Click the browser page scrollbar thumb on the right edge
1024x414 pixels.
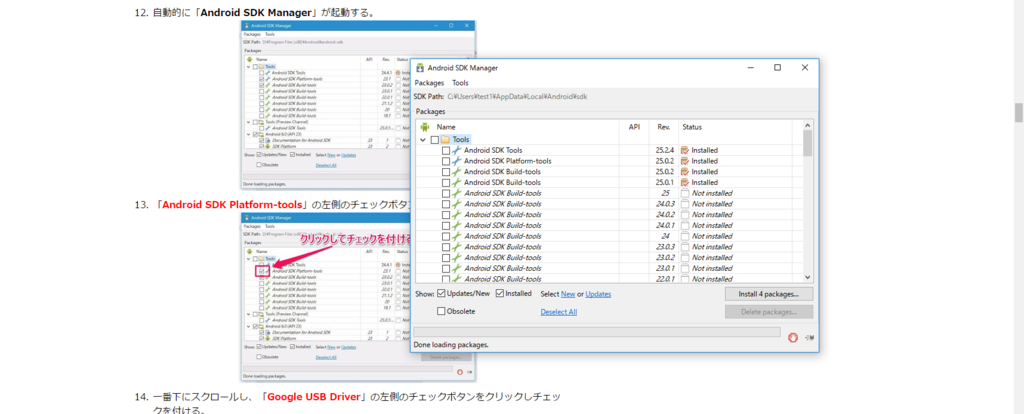1018,112
